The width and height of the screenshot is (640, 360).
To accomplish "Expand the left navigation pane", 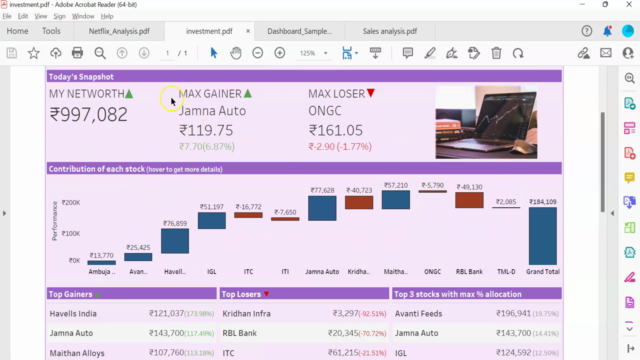I will pyautogui.click(x=4, y=213).
